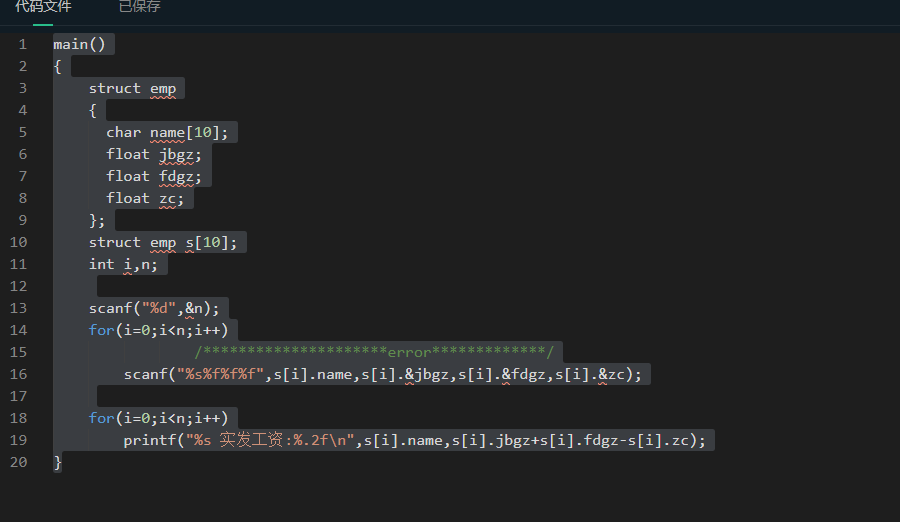The width and height of the screenshot is (900, 522).
Task: Click 'float fdgz;' code line
Action: click(x=154, y=176)
